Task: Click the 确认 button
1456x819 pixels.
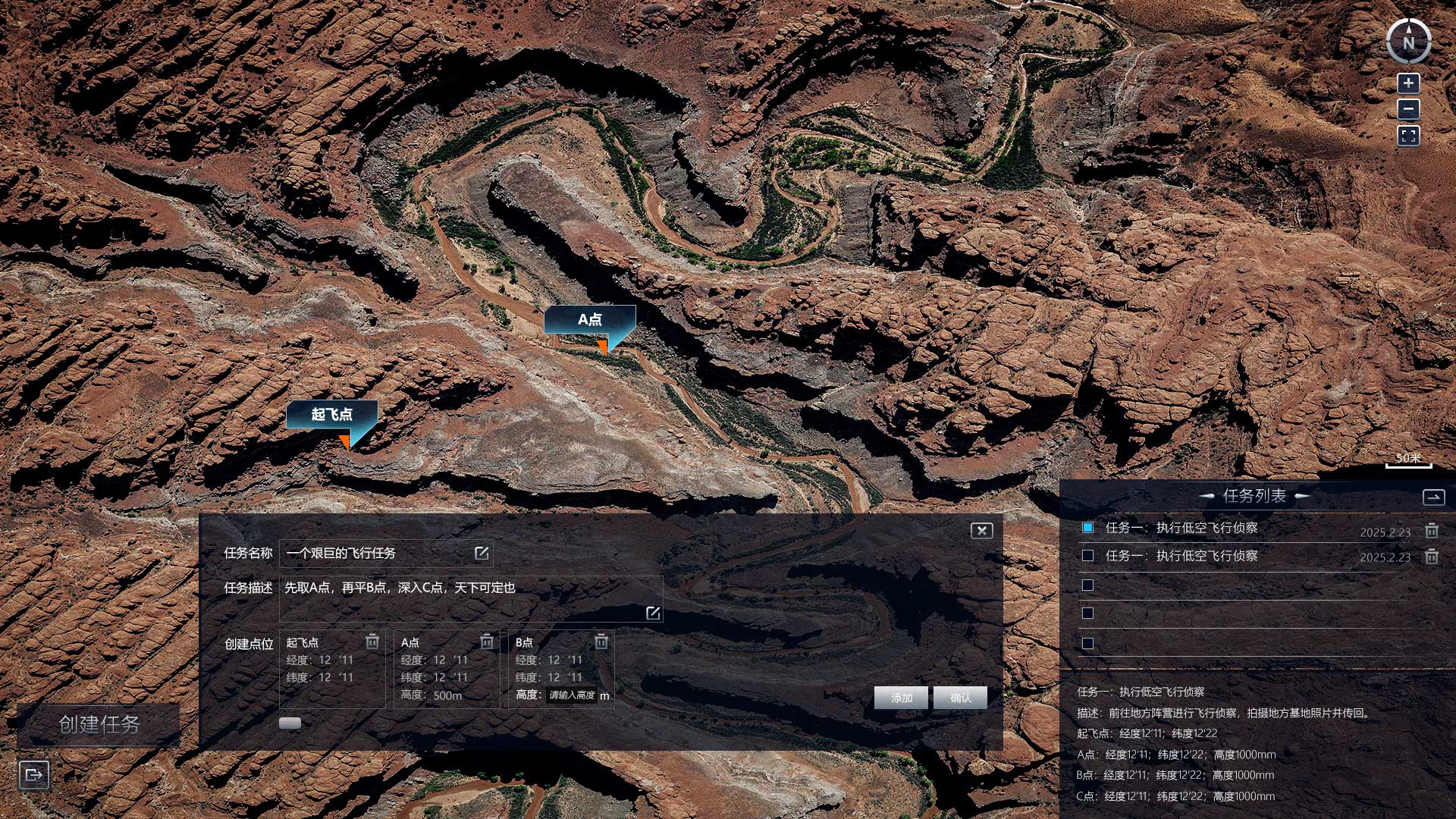Action: click(960, 698)
